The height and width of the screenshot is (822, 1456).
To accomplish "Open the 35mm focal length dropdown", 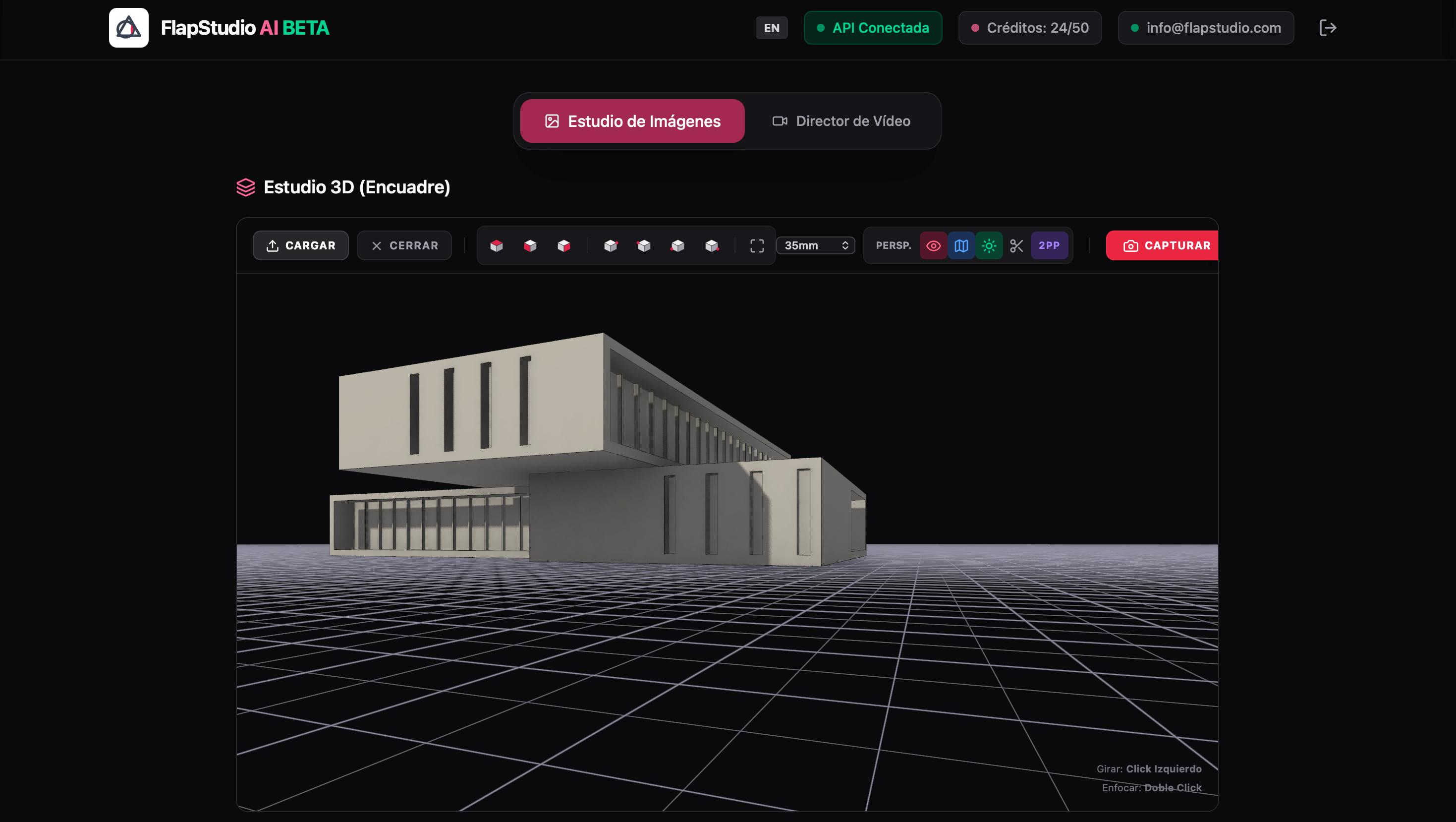I will tap(815, 245).
